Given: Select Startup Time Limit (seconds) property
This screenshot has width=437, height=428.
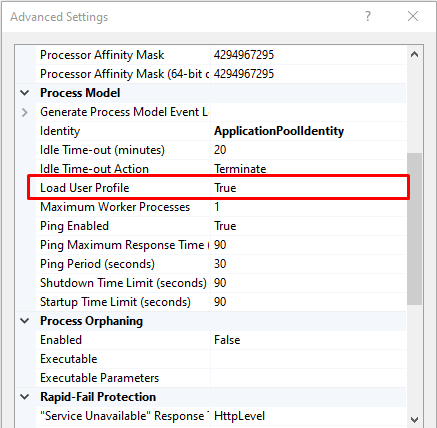Looking at the screenshot, I should tap(115, 302).
